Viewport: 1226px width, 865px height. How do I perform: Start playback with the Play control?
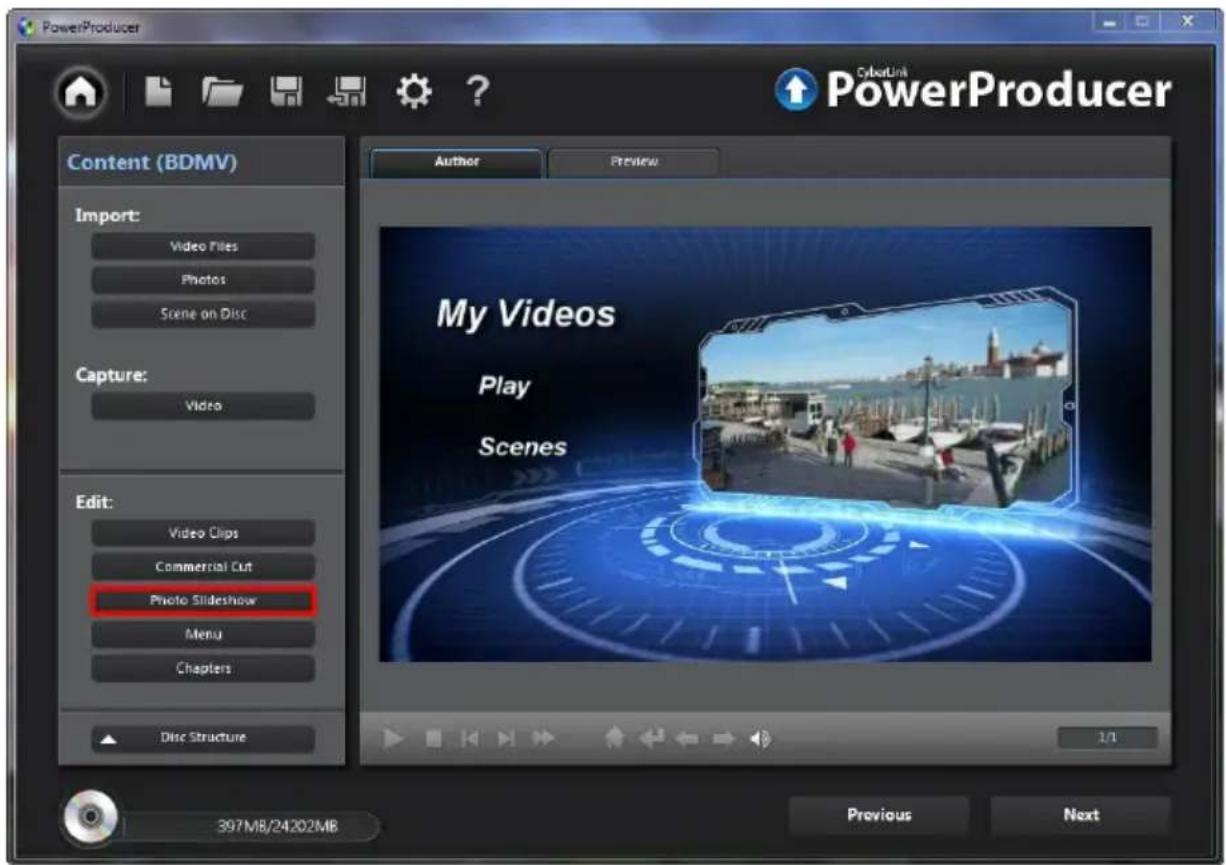[x=394, y=739]
